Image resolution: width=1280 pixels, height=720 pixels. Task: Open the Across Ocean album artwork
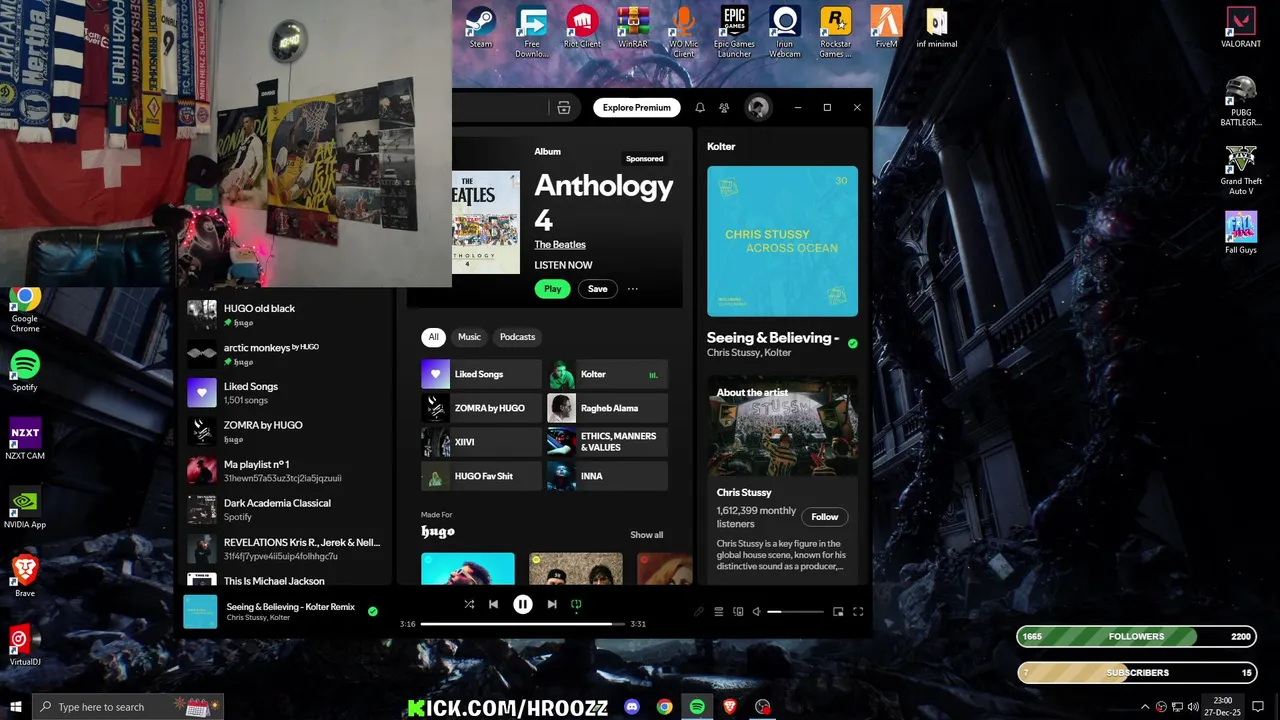point(782,241)
